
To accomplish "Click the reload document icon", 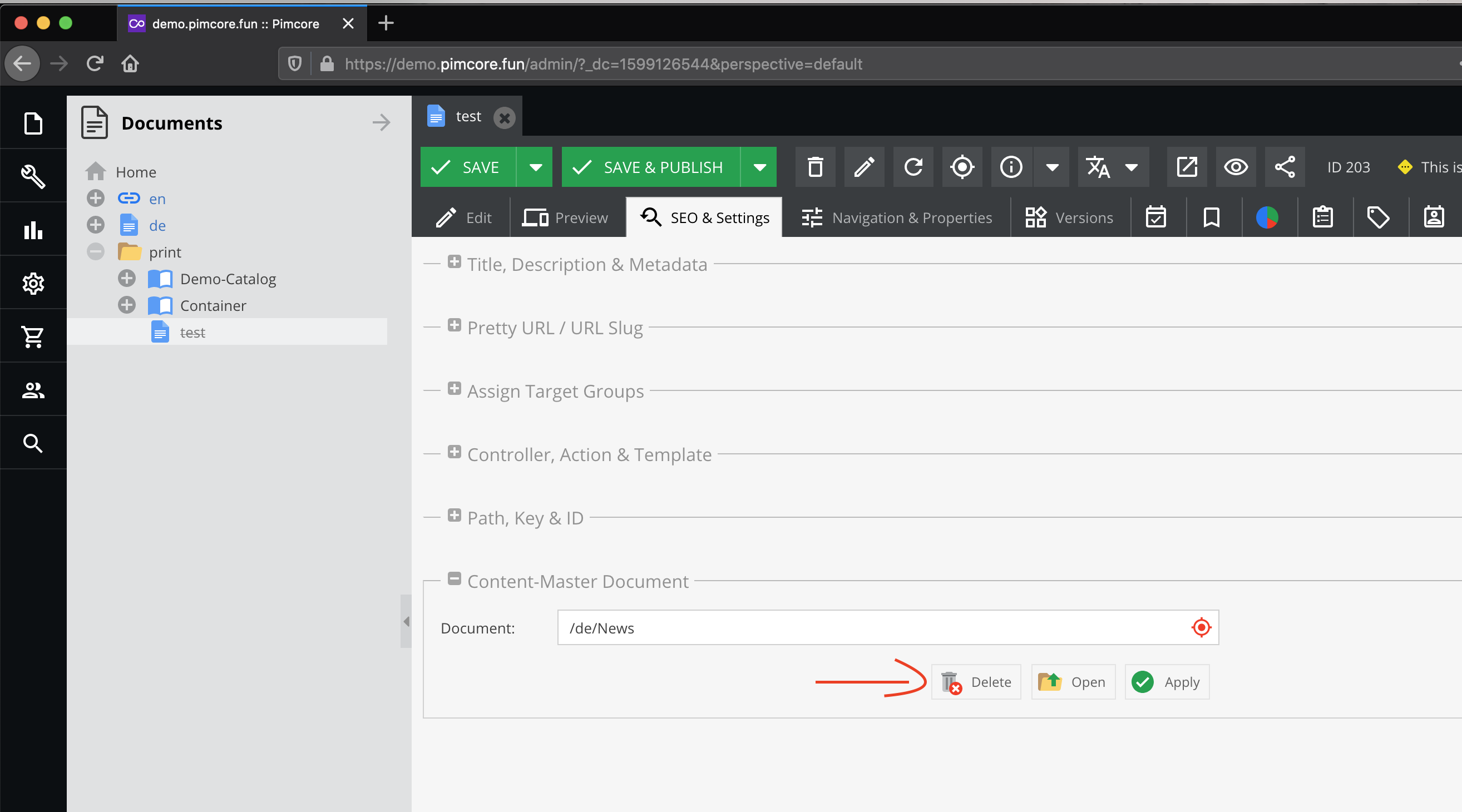I will pos(912,167).
